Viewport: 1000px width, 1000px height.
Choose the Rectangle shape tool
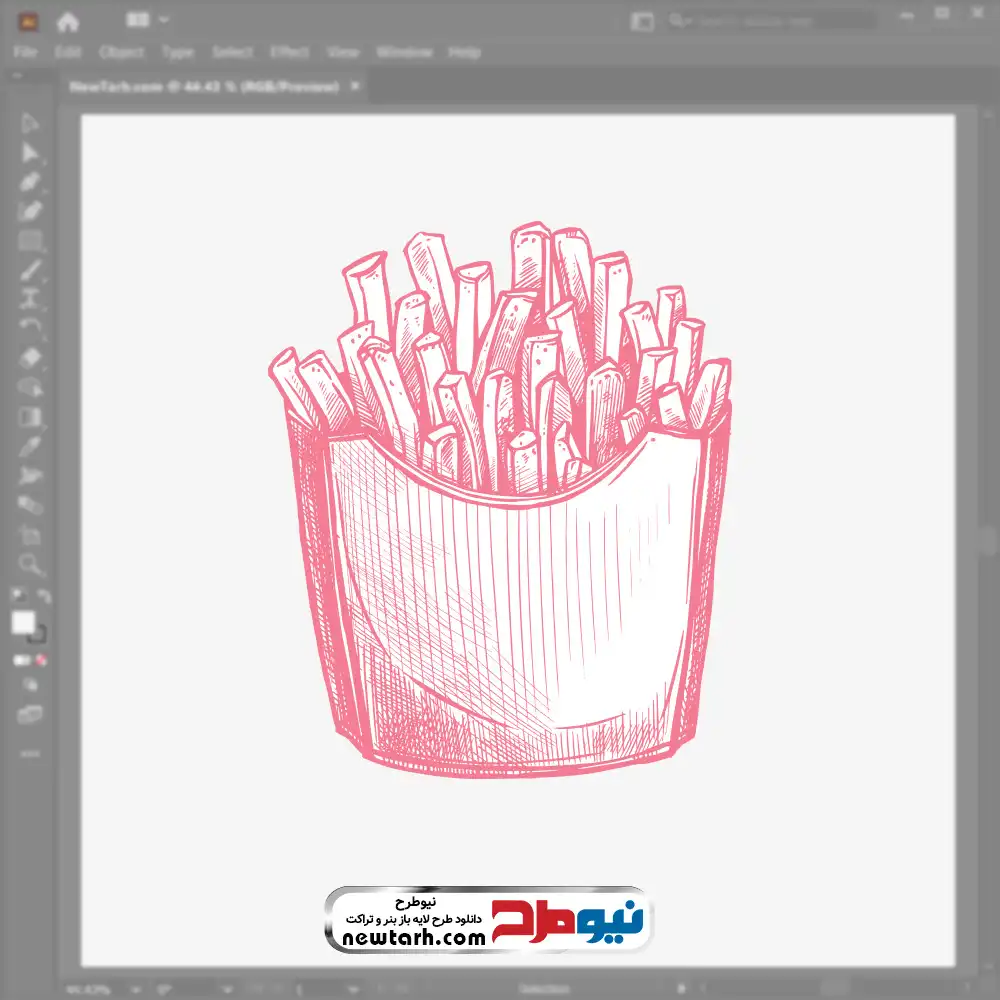pos(30,240)
